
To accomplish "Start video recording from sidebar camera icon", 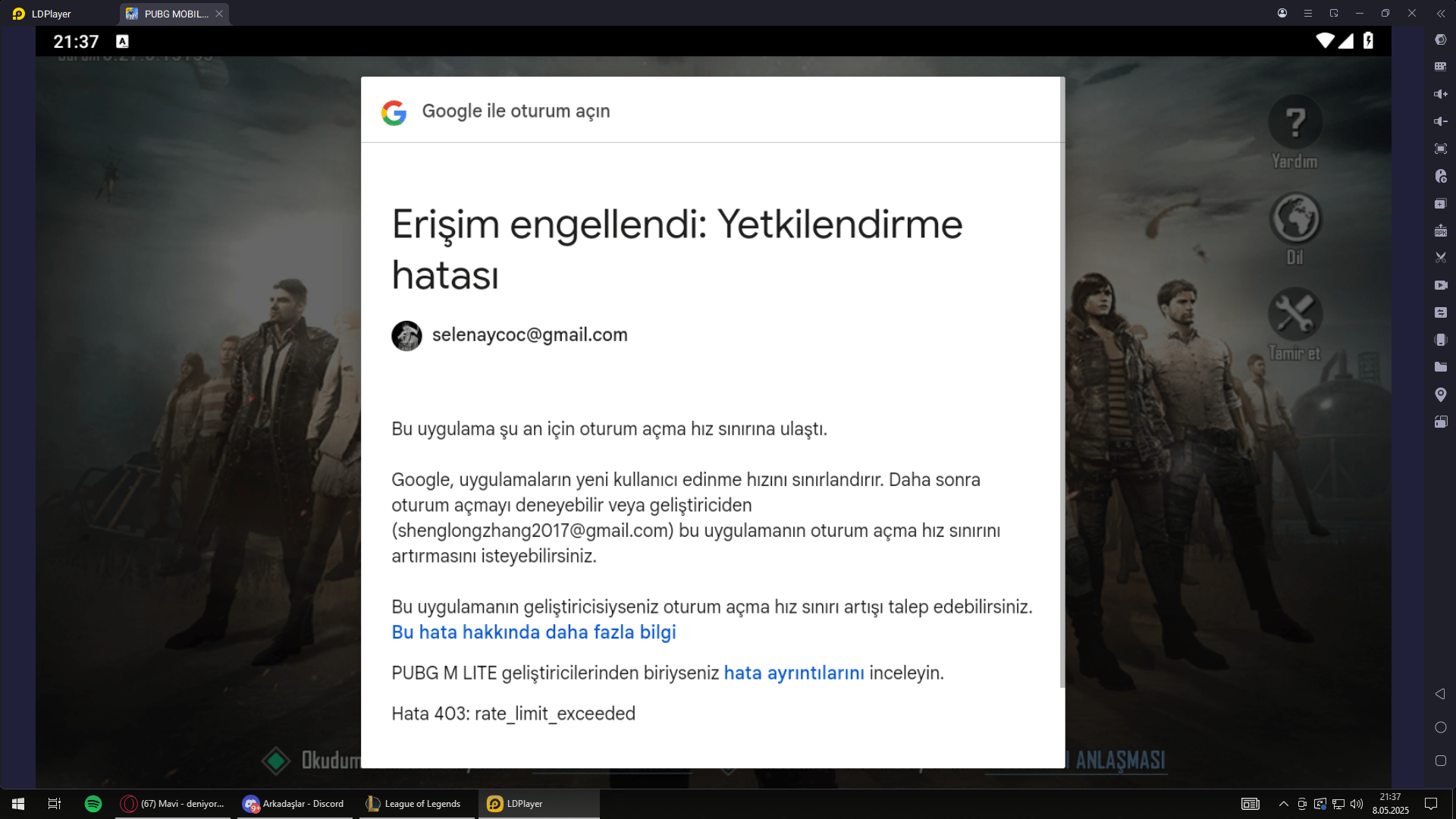I will coord(1441,285).
